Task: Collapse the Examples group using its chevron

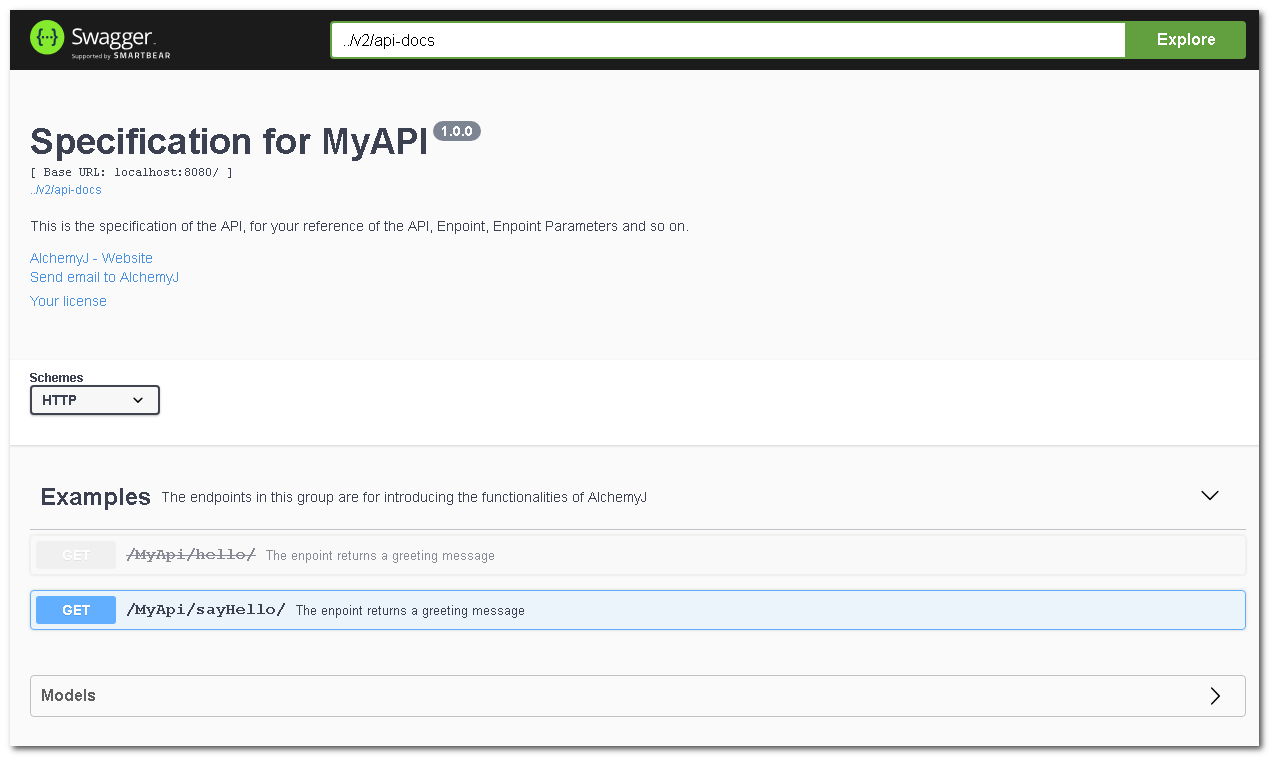Action: pyautogui.click(x=1209, y=496)
